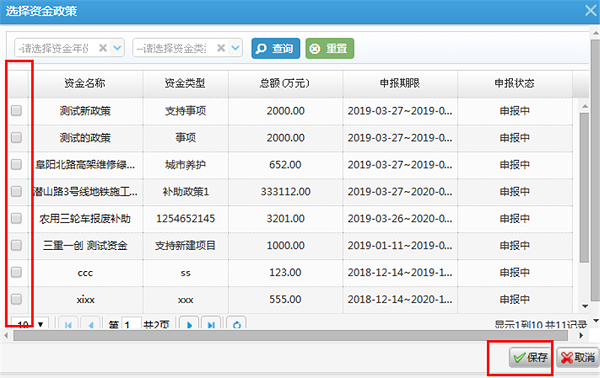The height and width of the screenshot is (378, 600).
Task: Open the fund year dropdown arrow
Action: coord(117,48)
